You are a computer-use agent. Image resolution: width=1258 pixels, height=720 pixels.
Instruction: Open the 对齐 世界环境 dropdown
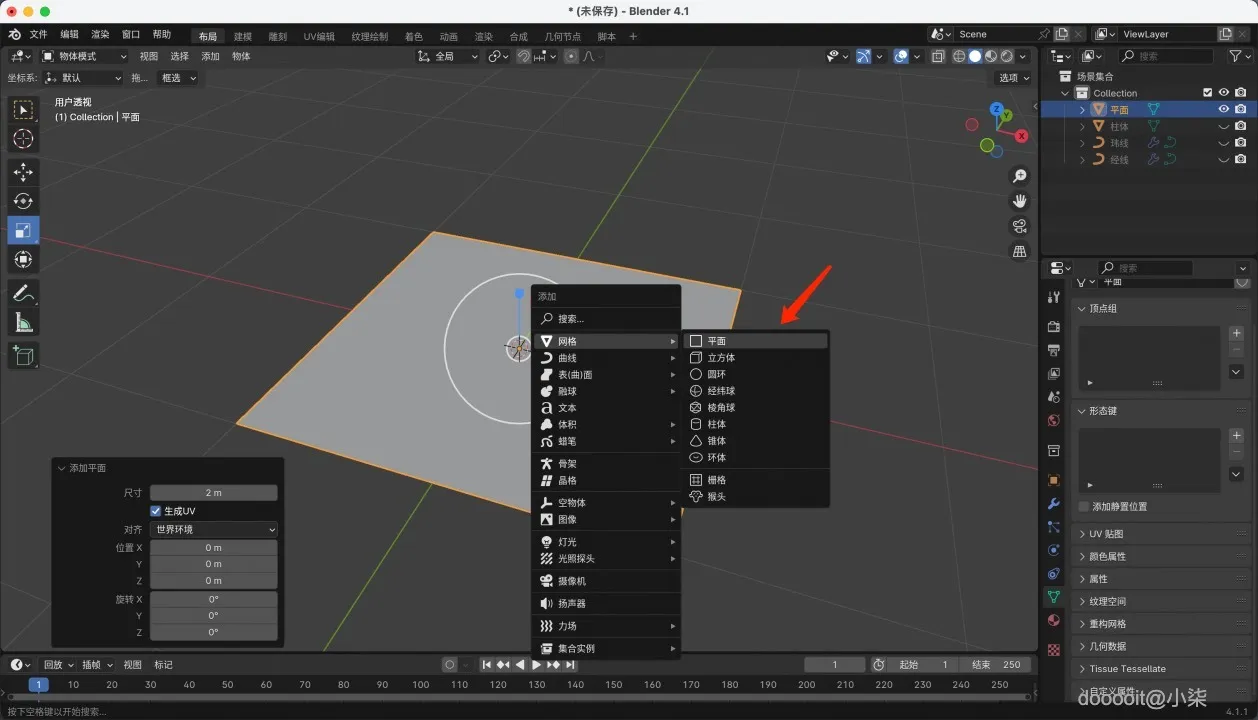pyautogui.click(x=213, y=529)
